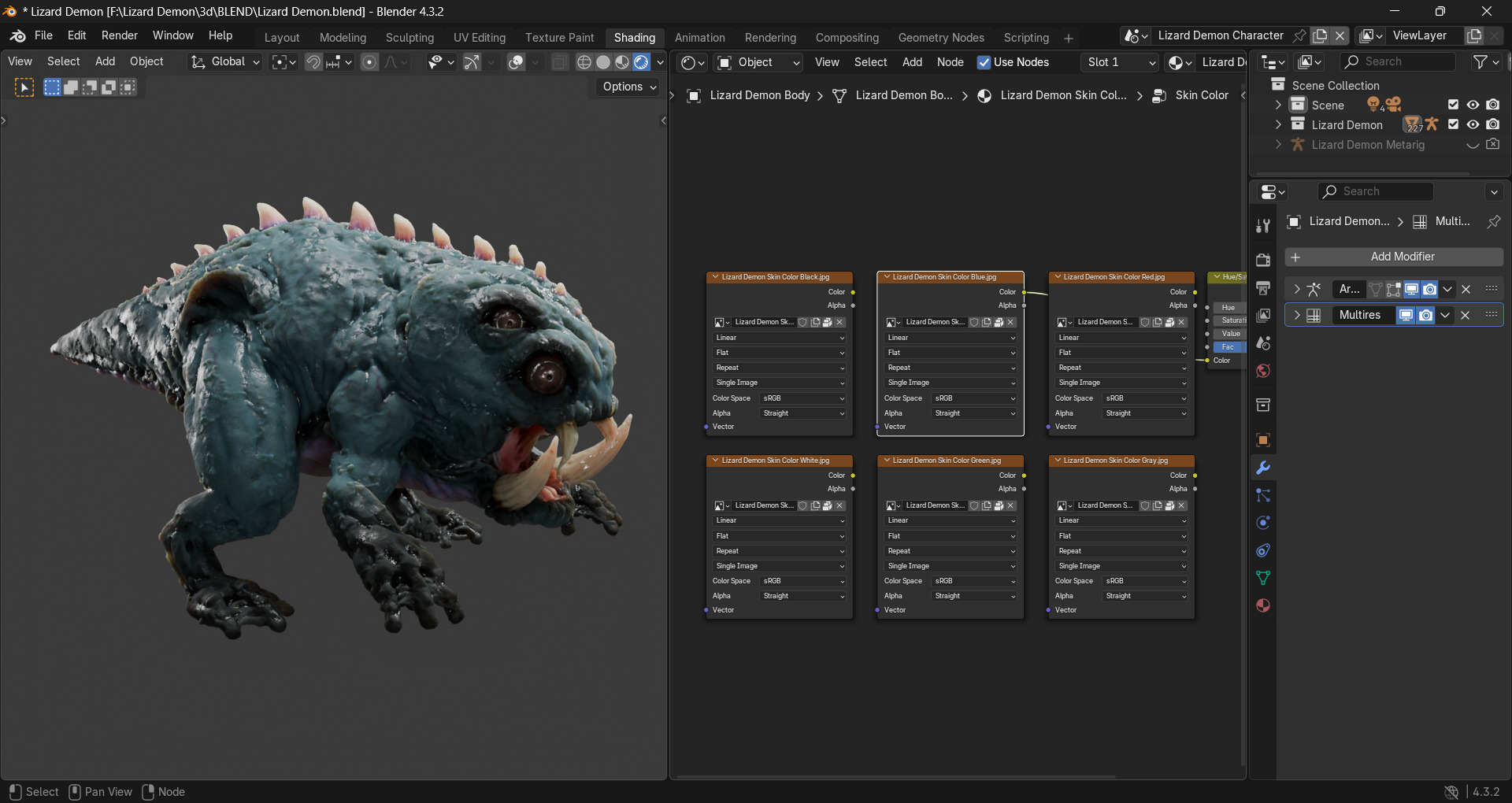The width and height of the screenshot is (1512, 803).
Task: Open the Render properties tab
Action: coord(1263,261)
